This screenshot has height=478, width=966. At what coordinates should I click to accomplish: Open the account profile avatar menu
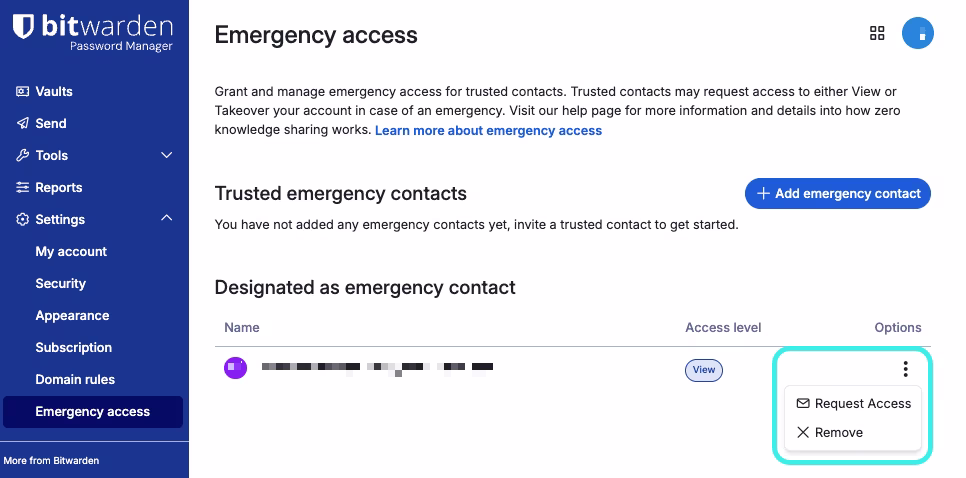(917, 33)
